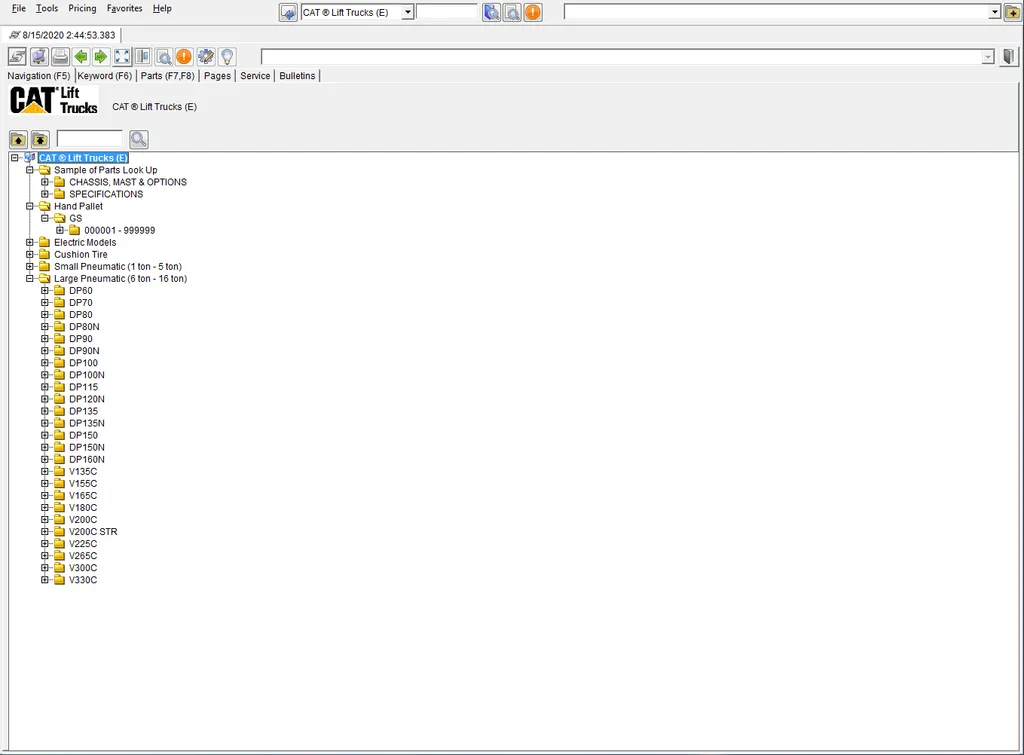Switch to the Service tab
This screenshot has width=1024, height=755.
(255, 76)
